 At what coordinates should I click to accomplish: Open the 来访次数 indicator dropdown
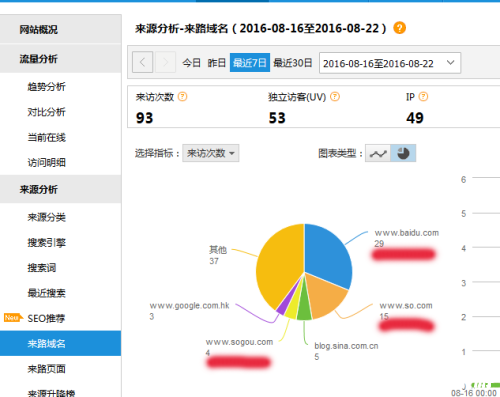[210, 153]
